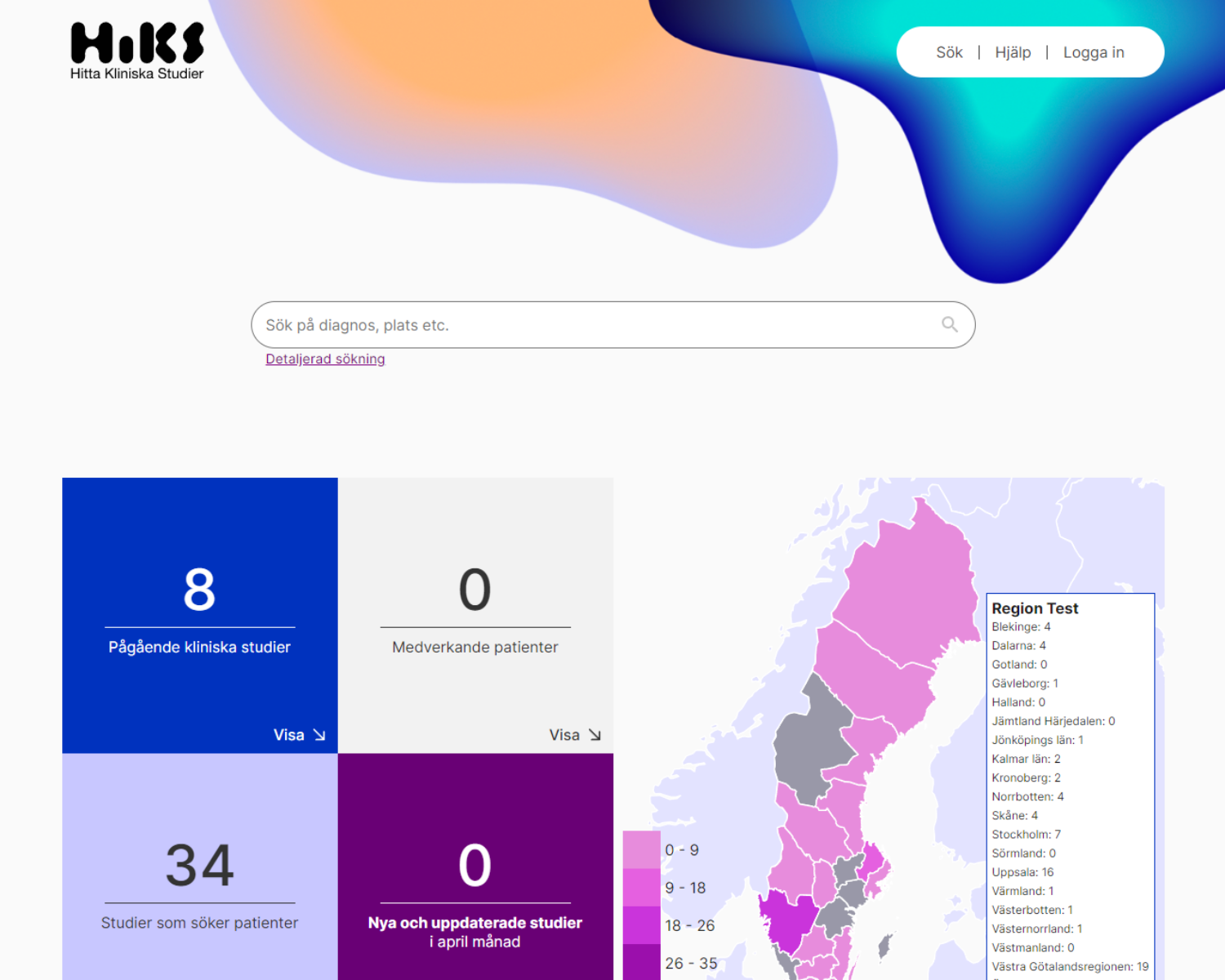
Task: Click Visa in the Medverkande patienter tile
Action: tap(564, 735)
